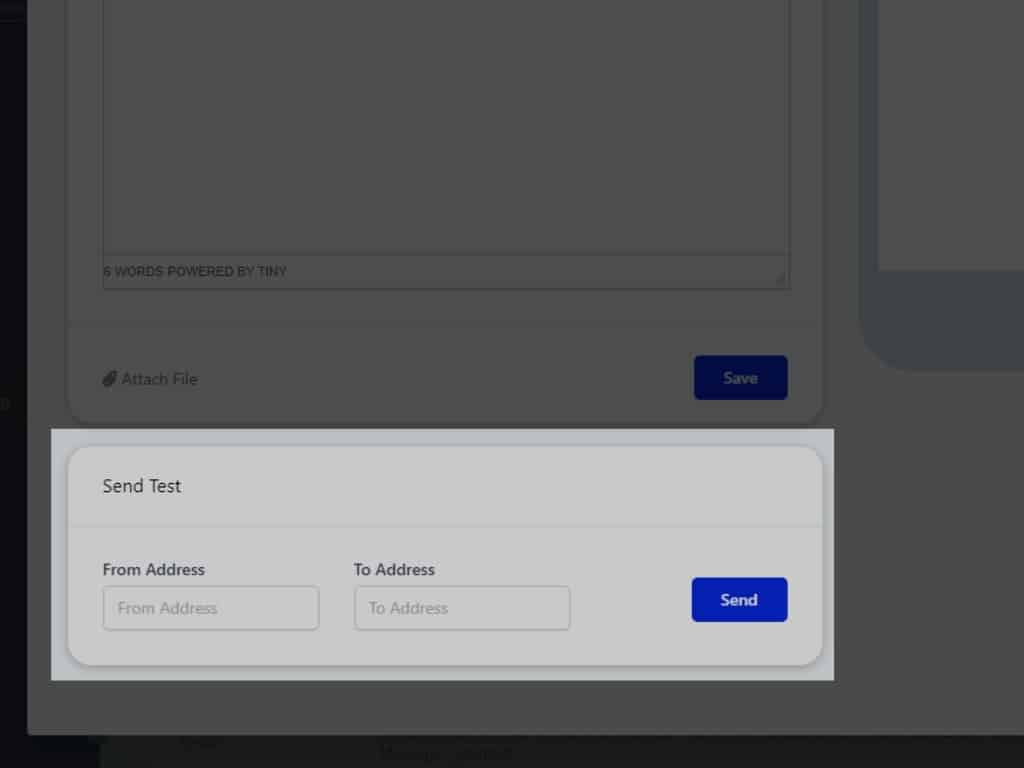Click the 6 WORDS count indicator

[x=133, y=272]
